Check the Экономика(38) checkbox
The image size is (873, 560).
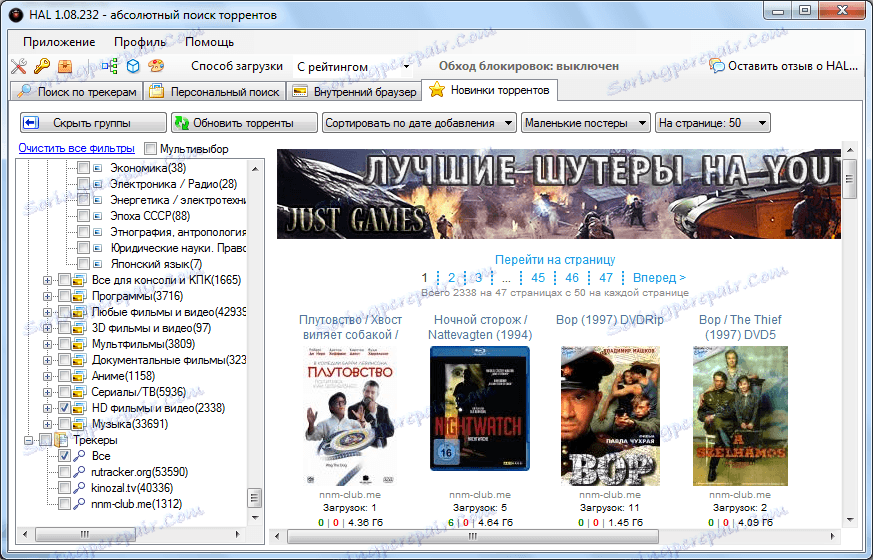[83, 168]
